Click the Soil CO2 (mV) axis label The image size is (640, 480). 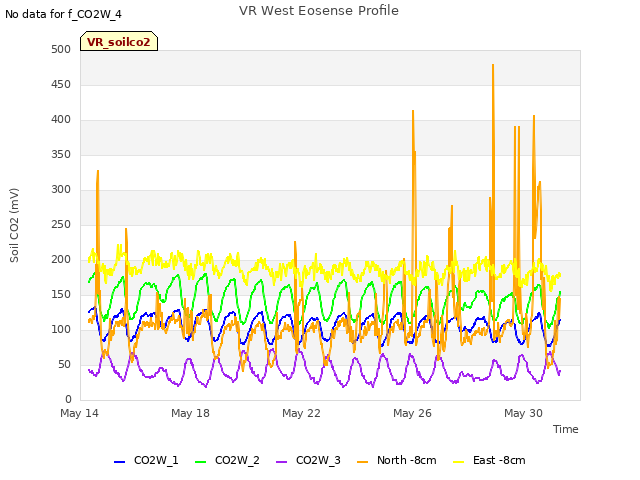(14, 225)
